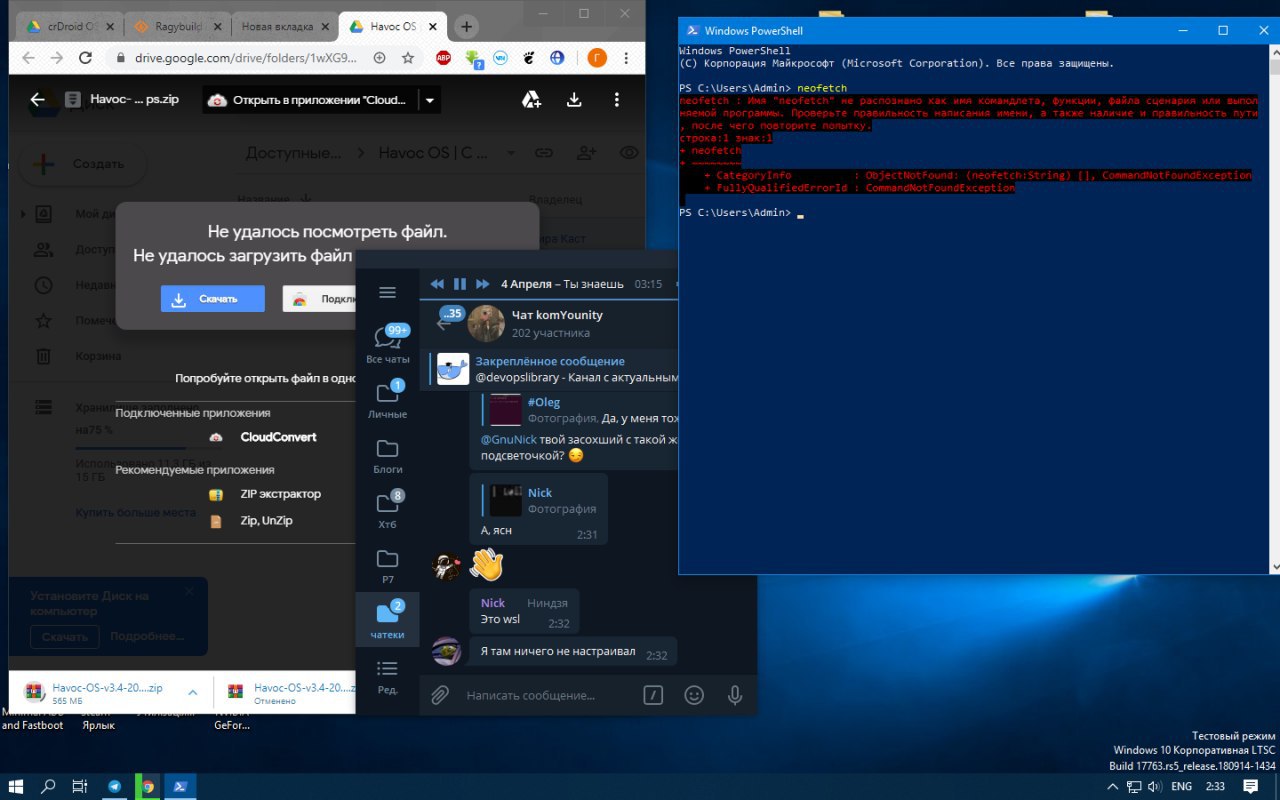1280x800 pixels.
Task: Close the Drive file preview with back arrow
Action: [38, 100]
